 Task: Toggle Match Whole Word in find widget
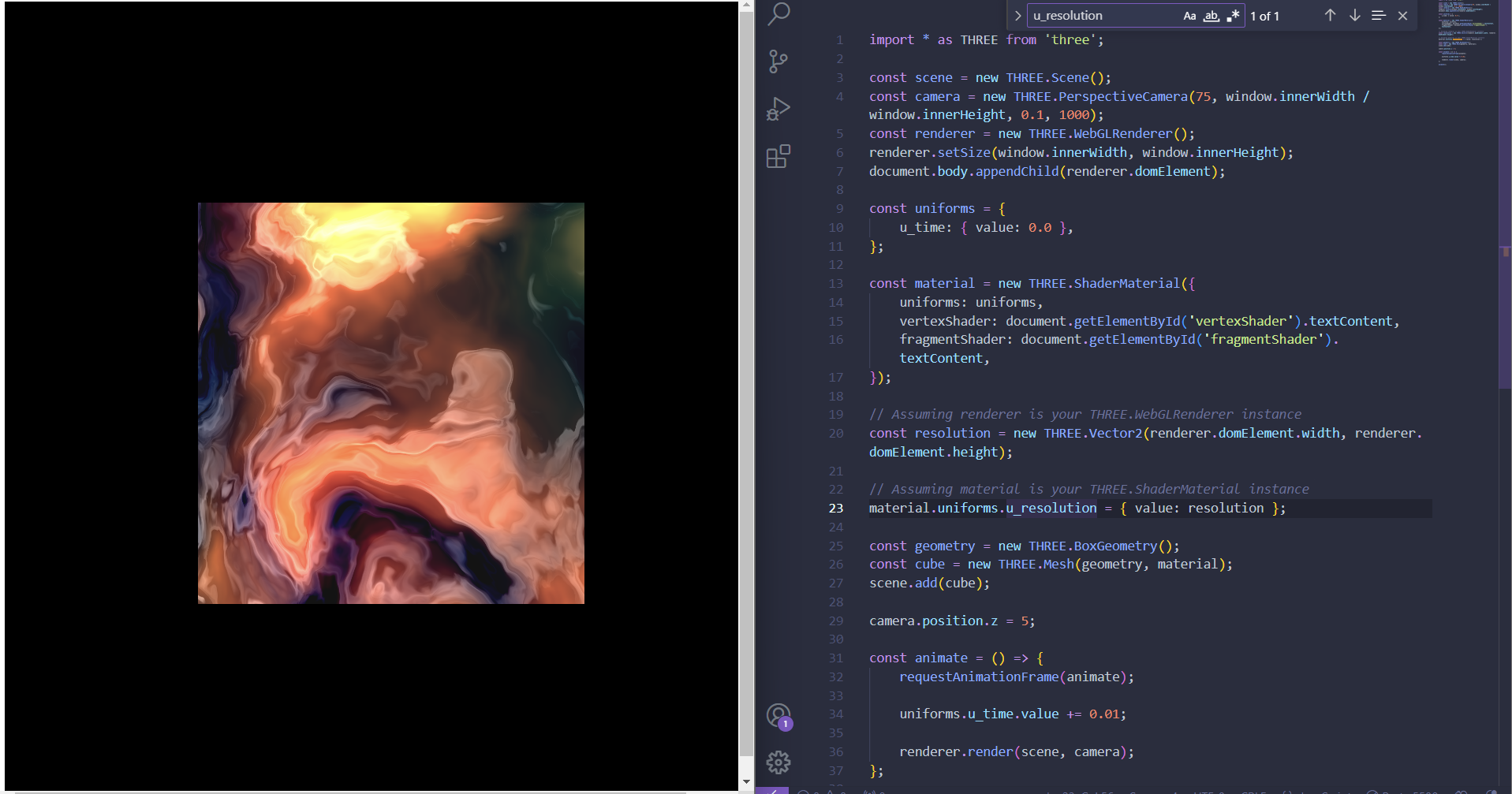tap(1211, 16)
